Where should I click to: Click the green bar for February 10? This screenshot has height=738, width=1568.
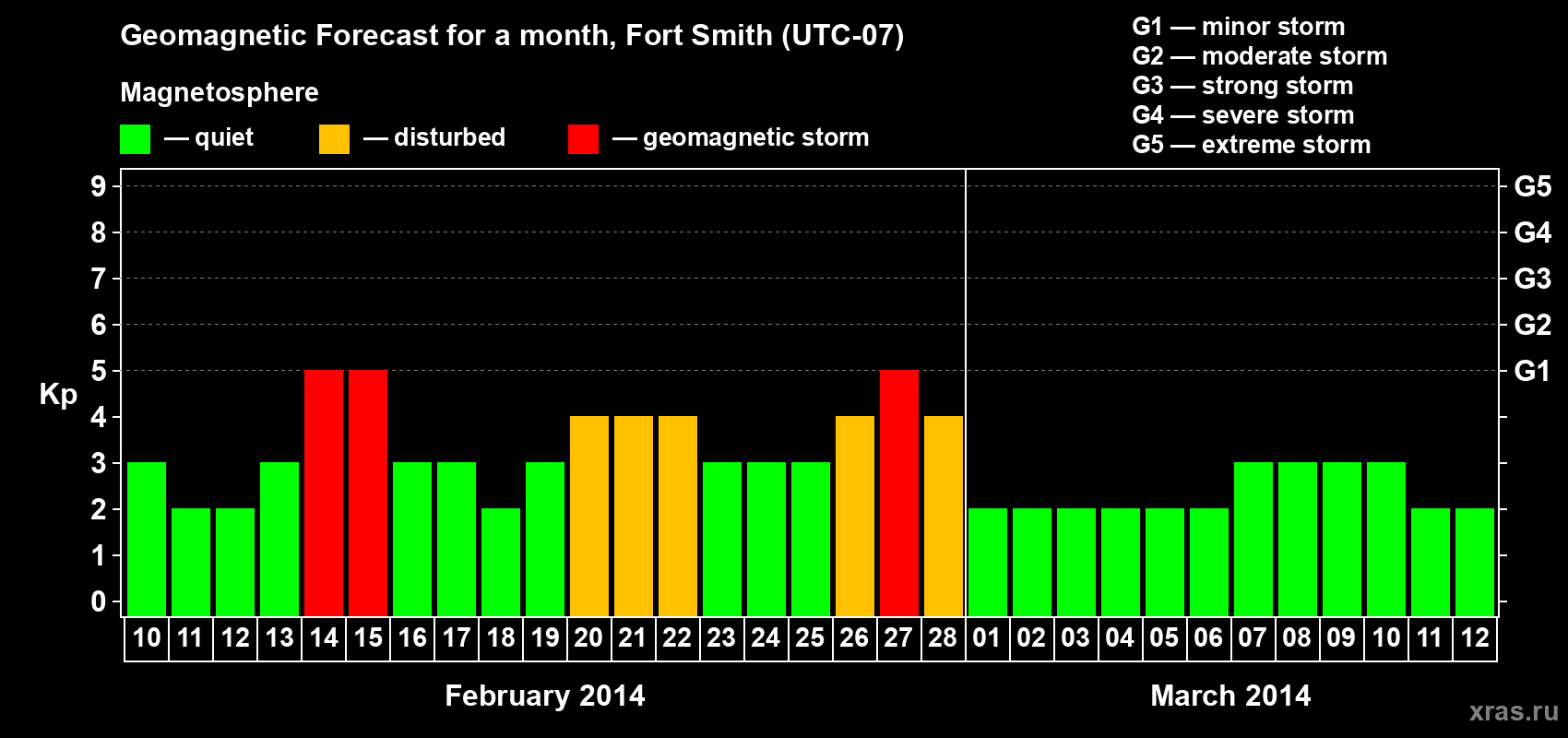(x=147, y=539)
